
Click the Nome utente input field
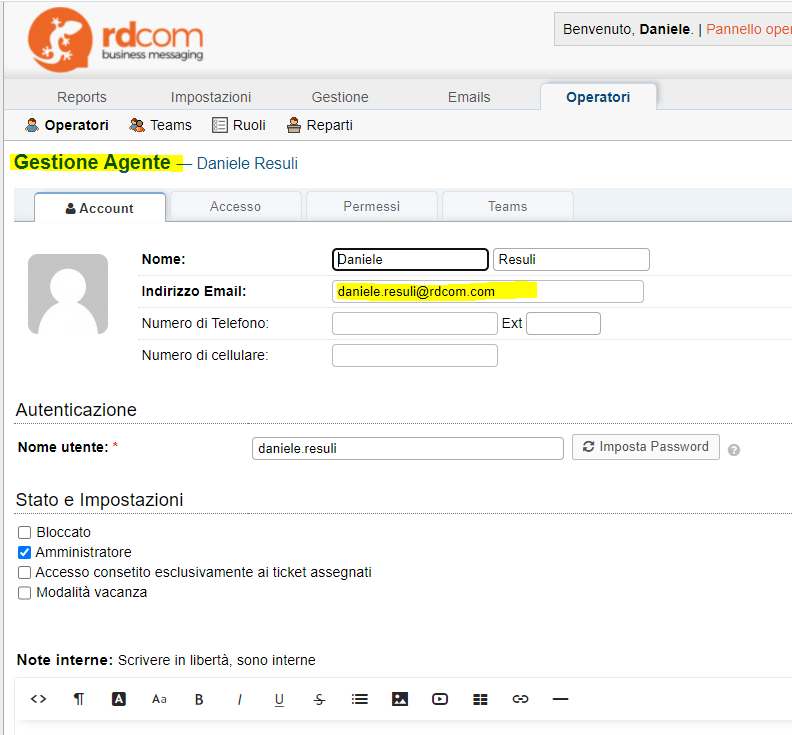pos(407,448)
